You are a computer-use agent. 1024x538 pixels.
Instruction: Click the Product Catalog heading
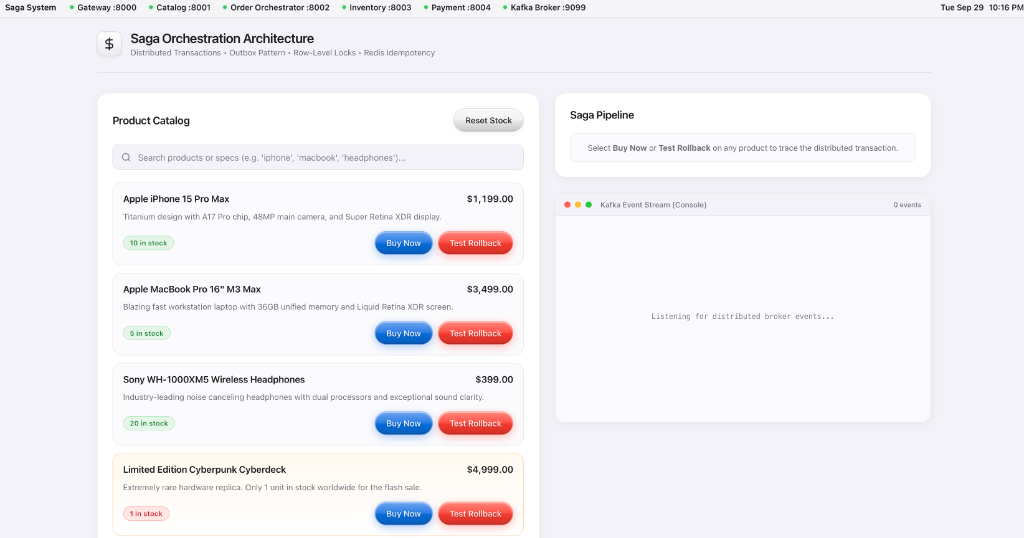point(151,121)
